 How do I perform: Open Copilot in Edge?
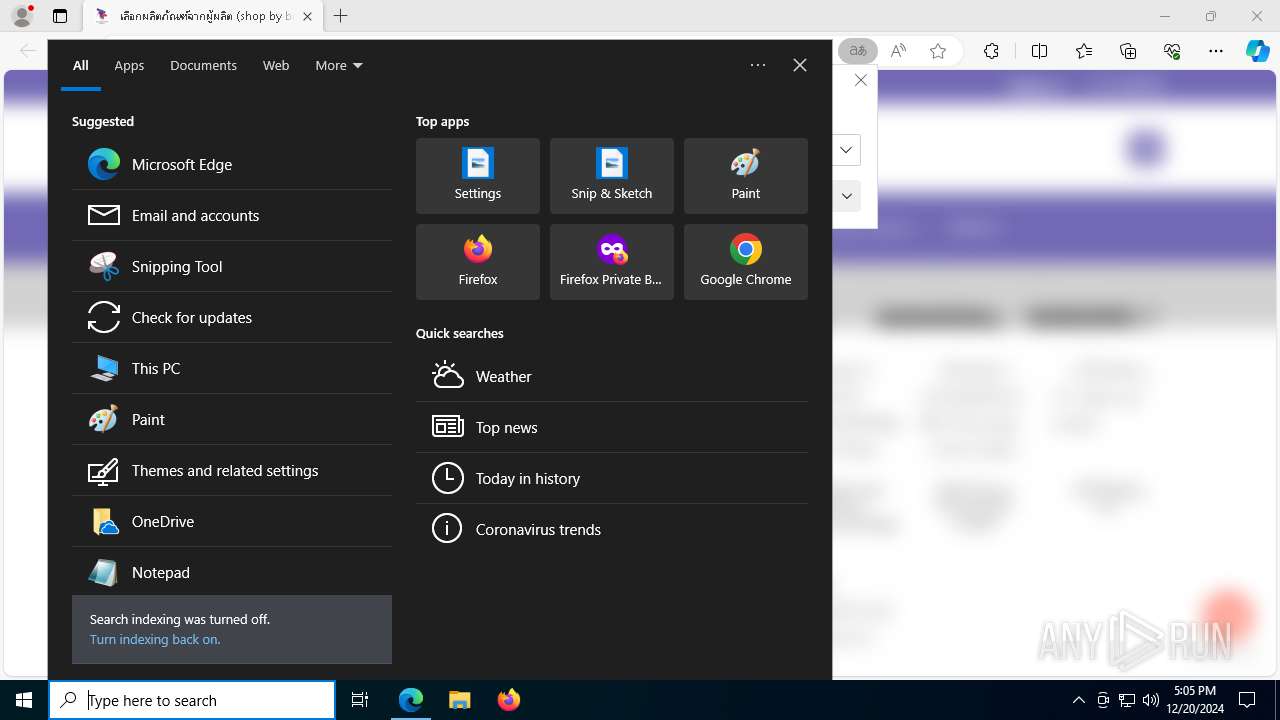[1258, 51]
